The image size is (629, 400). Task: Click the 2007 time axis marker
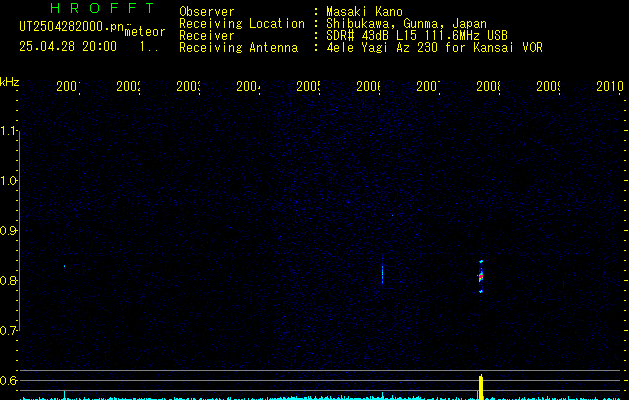428,86
